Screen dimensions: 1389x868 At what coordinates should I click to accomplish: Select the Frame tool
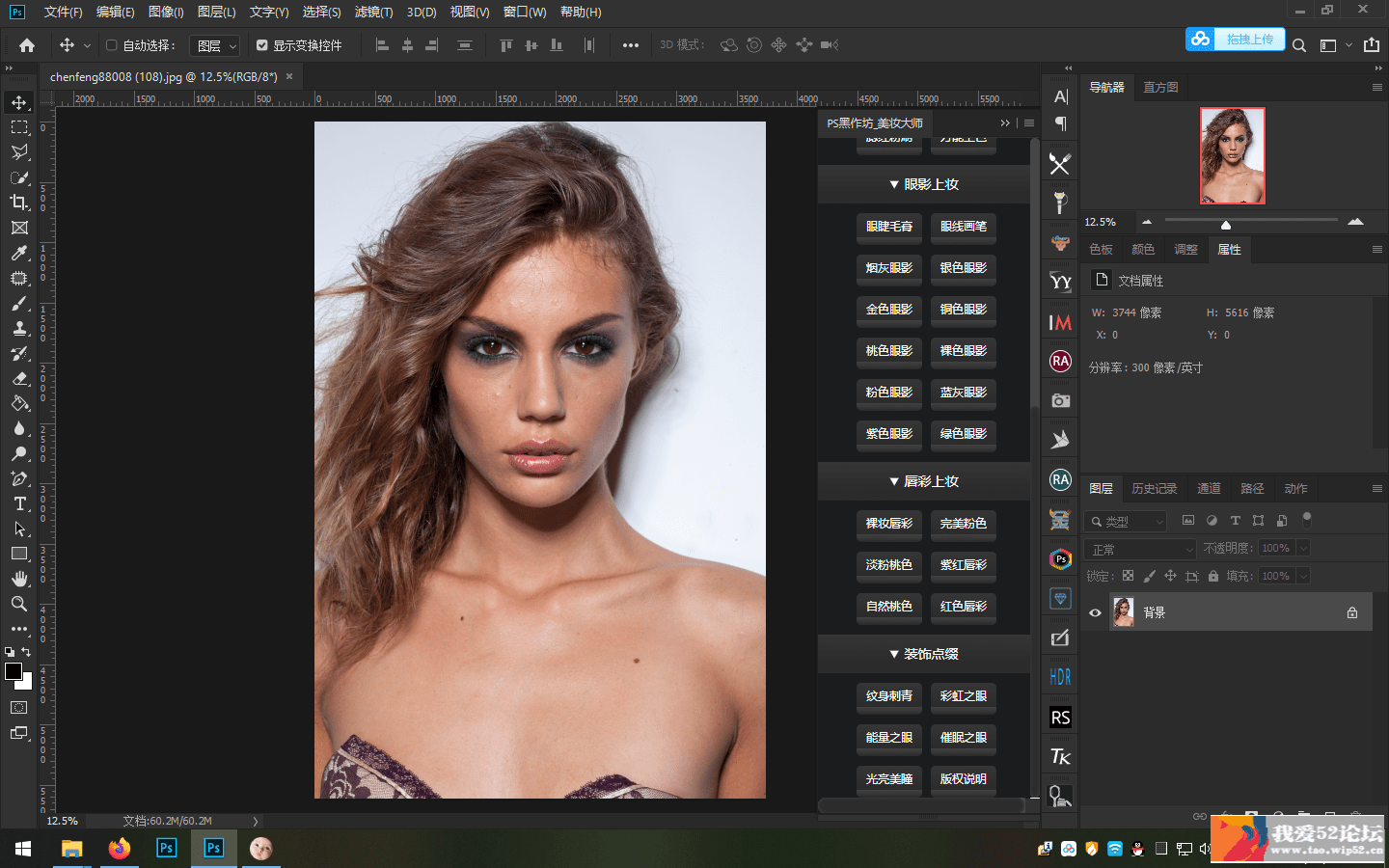point(19,228)
